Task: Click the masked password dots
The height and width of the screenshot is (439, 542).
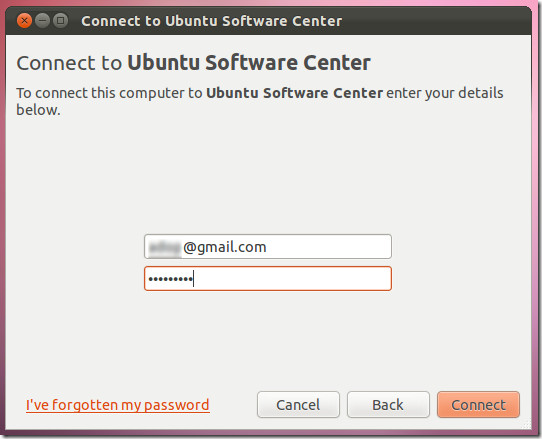Action: [x=170, y=279]
